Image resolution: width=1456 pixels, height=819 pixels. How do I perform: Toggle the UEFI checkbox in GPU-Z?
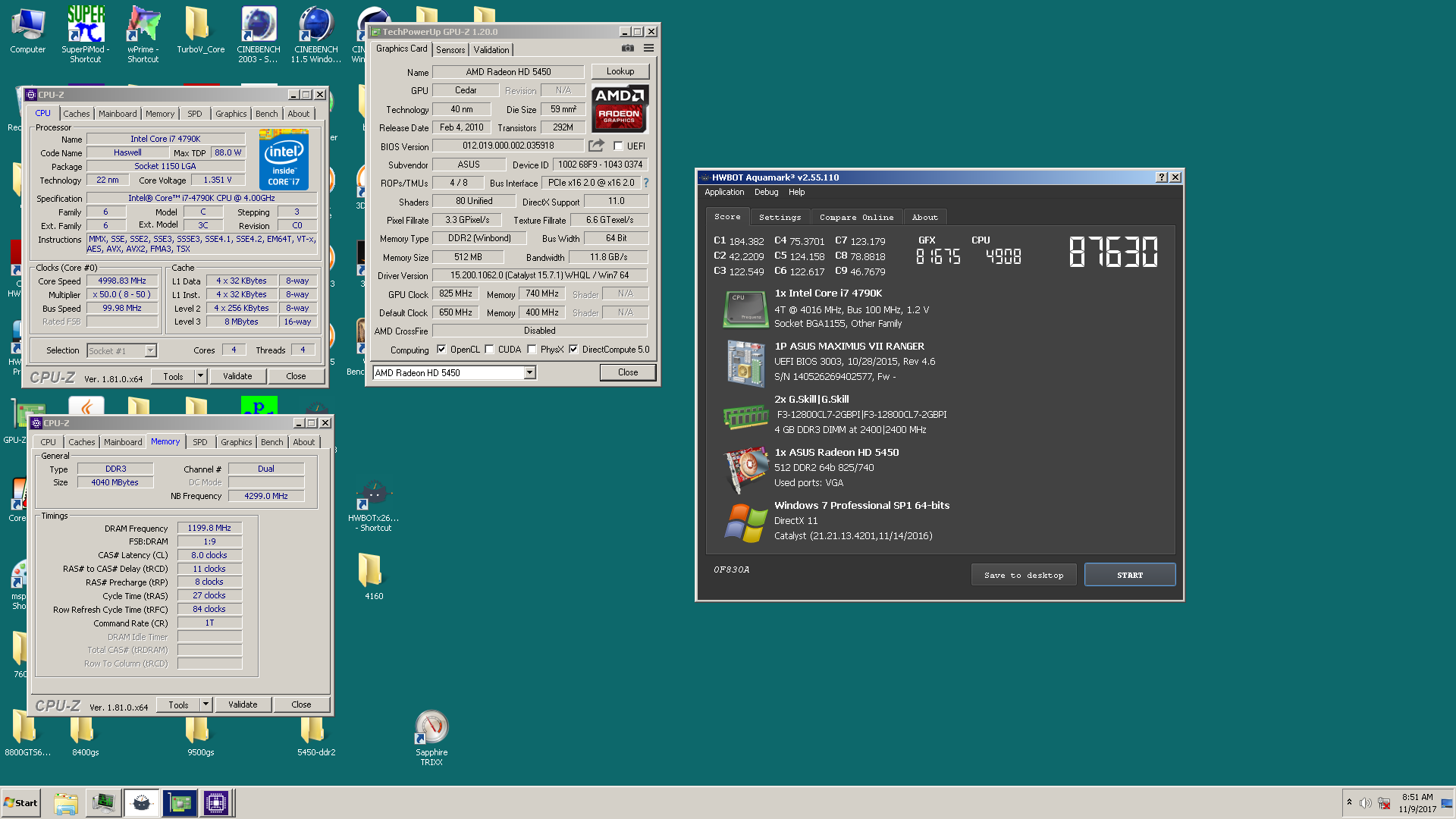point(618,146)
